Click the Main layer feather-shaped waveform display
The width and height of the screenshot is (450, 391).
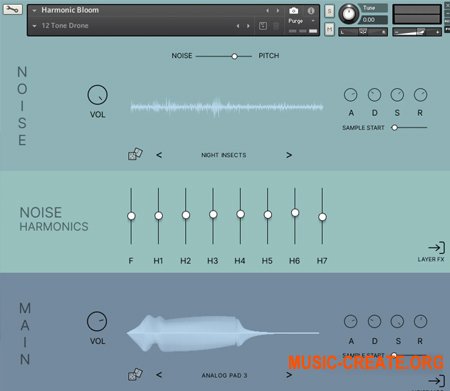(x=223, y=333)
